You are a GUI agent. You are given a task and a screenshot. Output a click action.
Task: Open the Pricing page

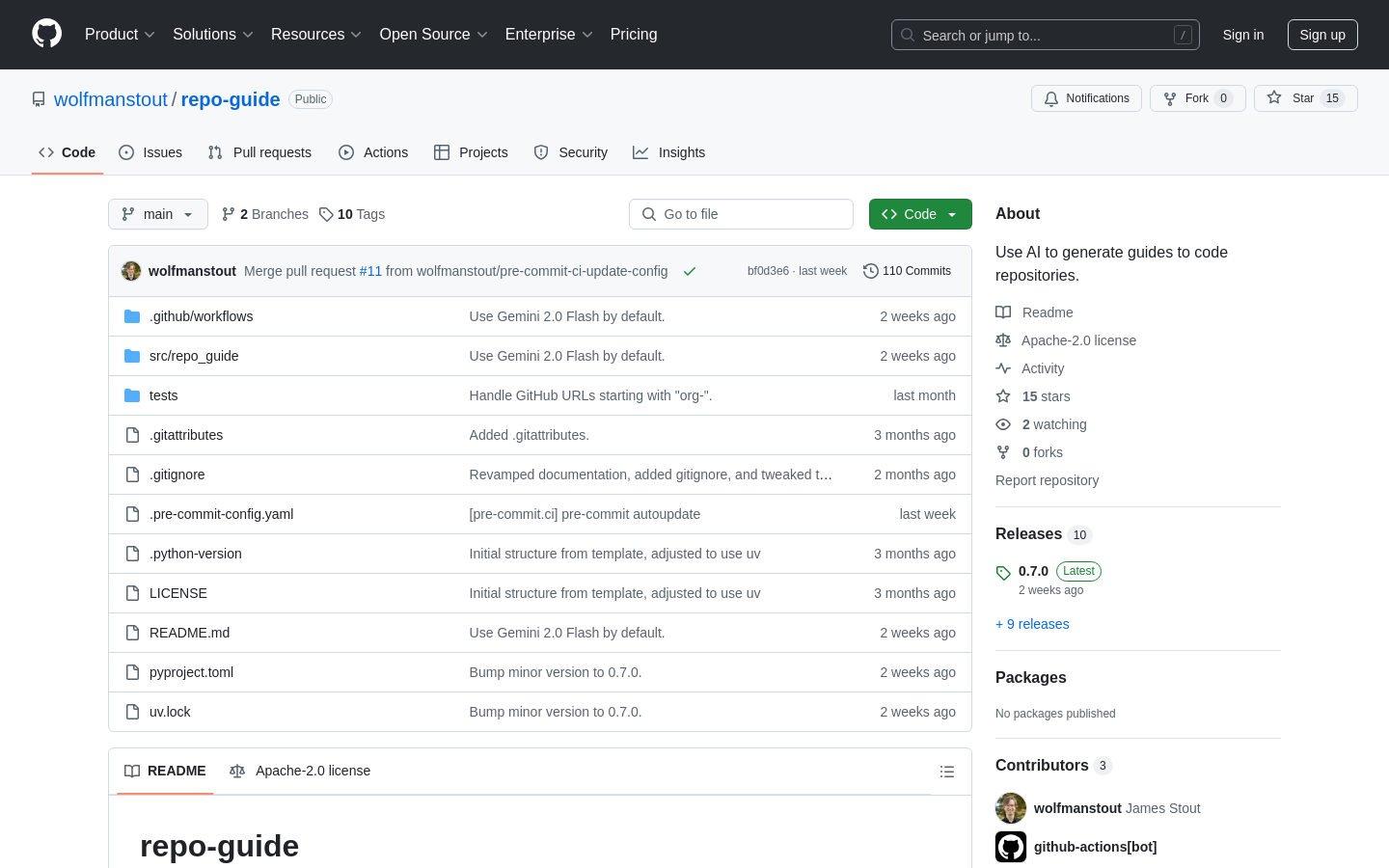[x=634, y=35]
